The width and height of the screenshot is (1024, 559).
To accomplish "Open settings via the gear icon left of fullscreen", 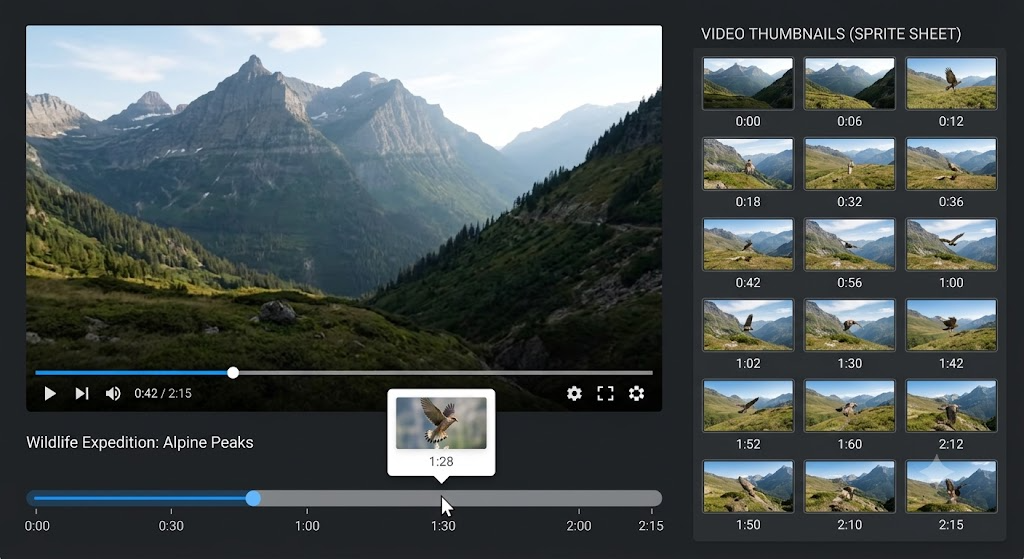I will pyautogui.click(x=574, y=393).
